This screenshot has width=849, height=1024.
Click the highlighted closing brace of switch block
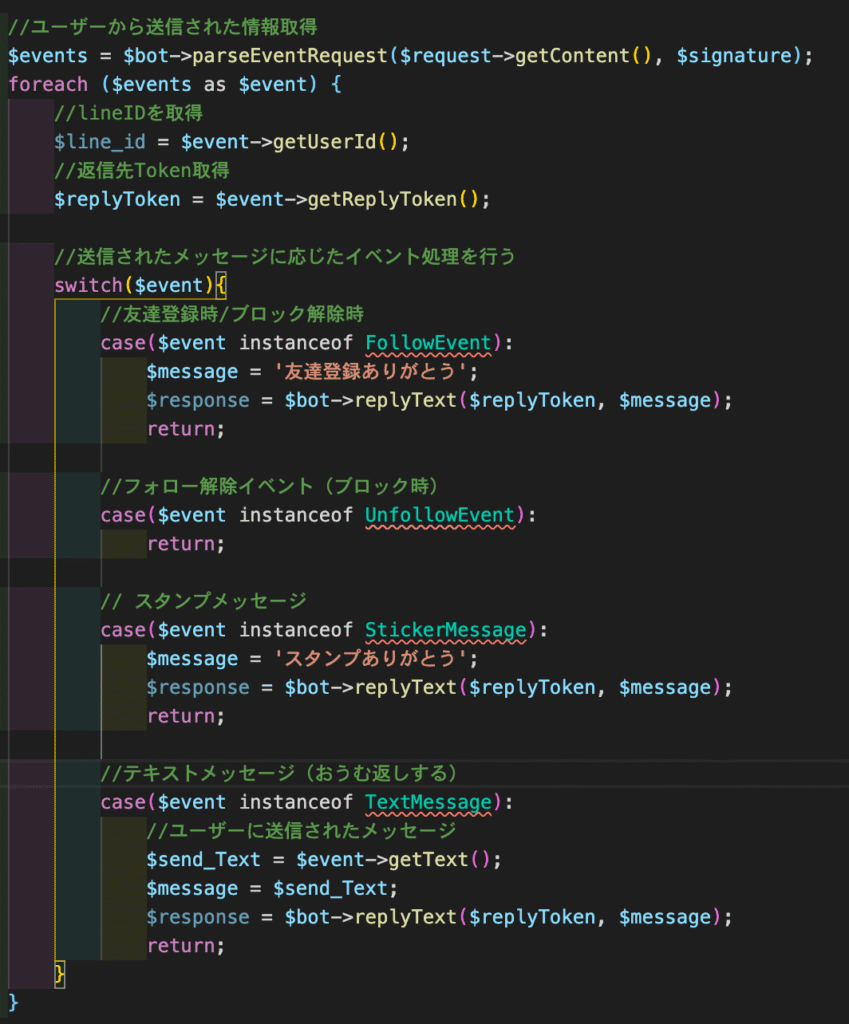[59, 973]
